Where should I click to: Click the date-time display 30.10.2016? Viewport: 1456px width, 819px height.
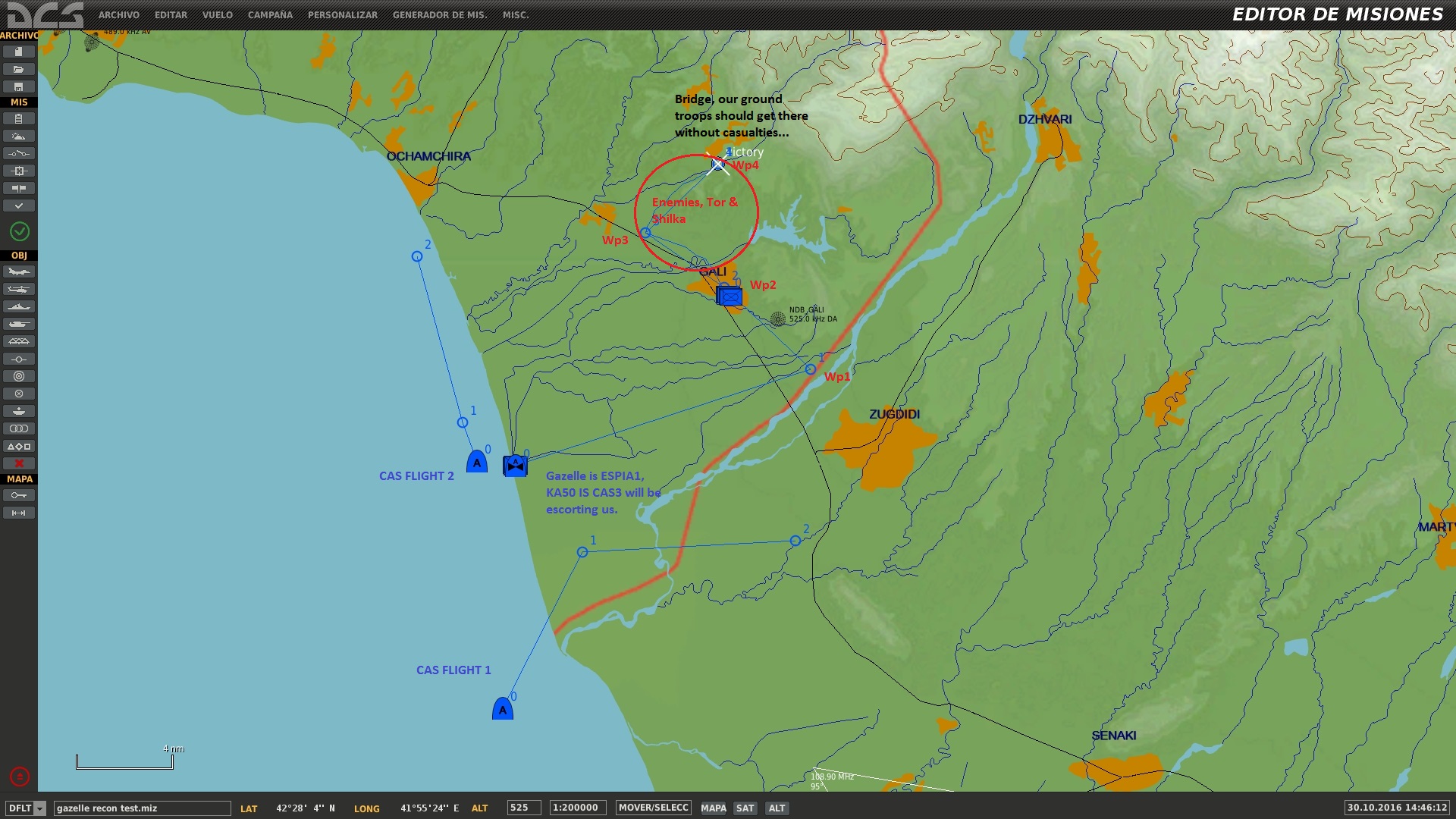[1398, 808]
